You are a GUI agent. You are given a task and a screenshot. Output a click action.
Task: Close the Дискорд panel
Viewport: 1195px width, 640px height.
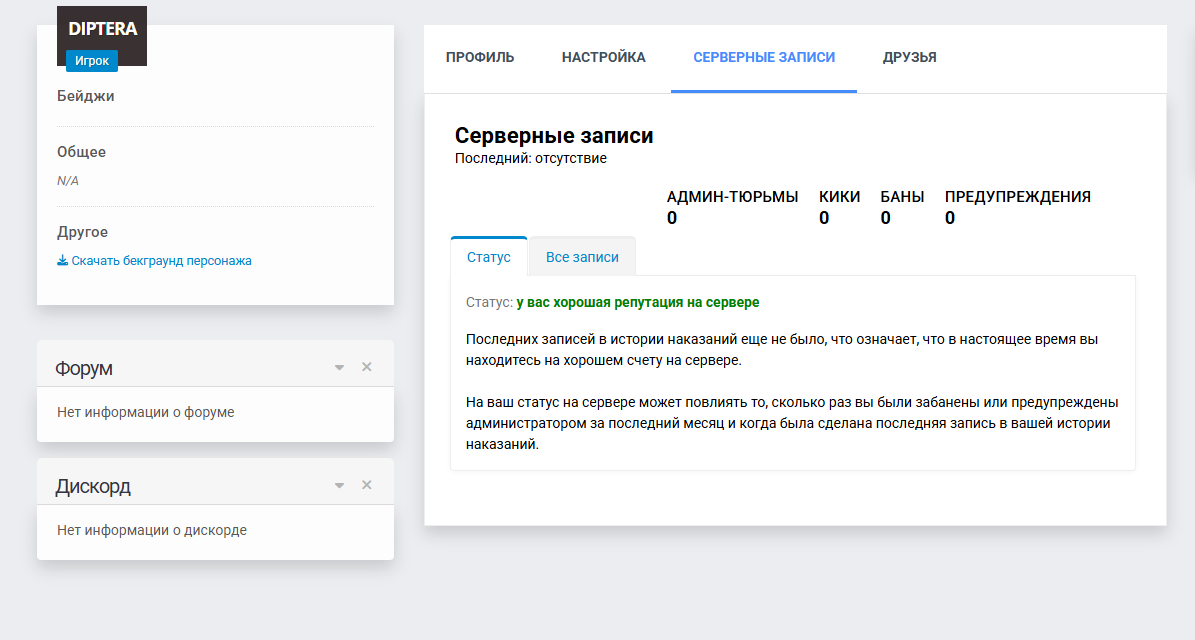tap(366, 485)
